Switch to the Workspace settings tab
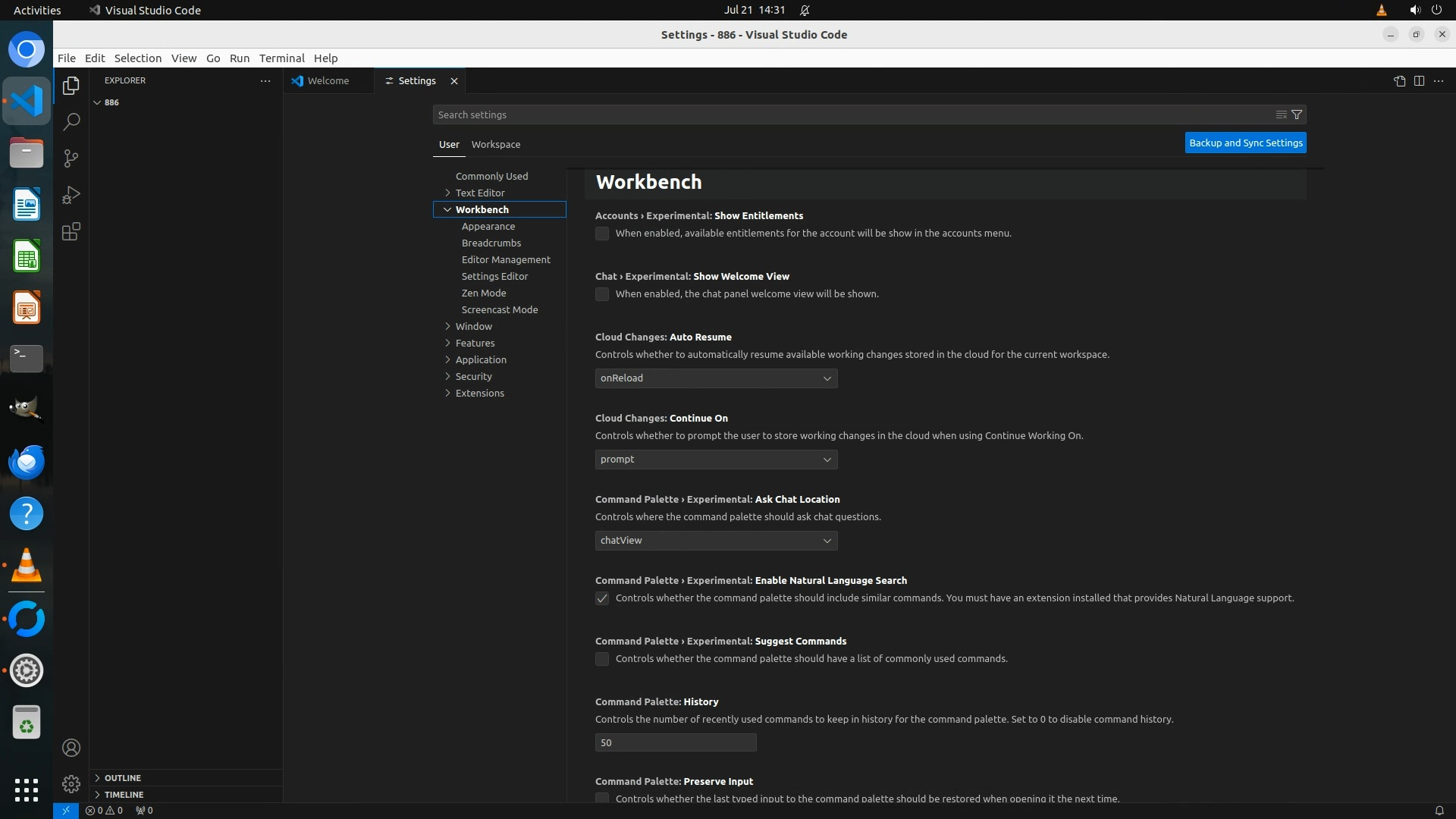 (495, 144)
